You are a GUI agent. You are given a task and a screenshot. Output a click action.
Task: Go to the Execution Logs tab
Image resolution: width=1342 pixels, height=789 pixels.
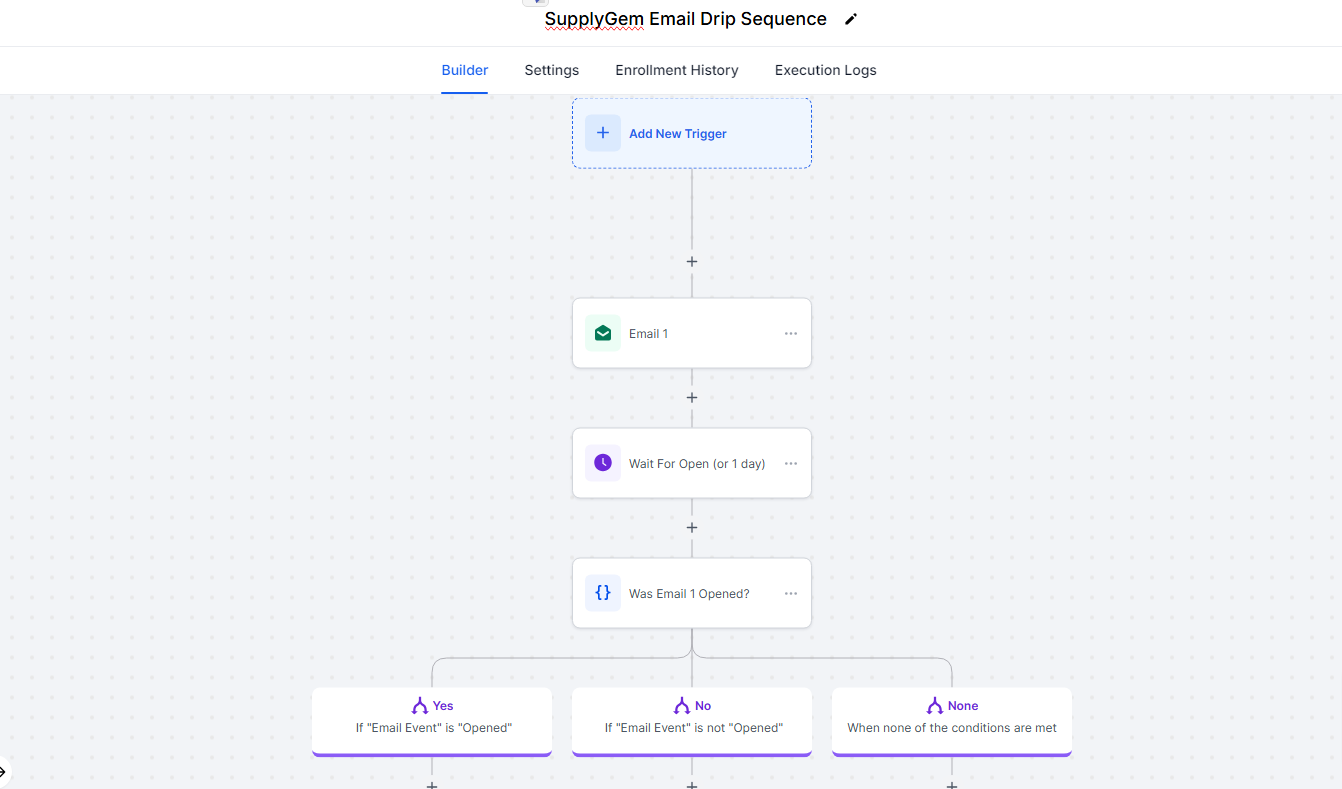click(825, 70)
